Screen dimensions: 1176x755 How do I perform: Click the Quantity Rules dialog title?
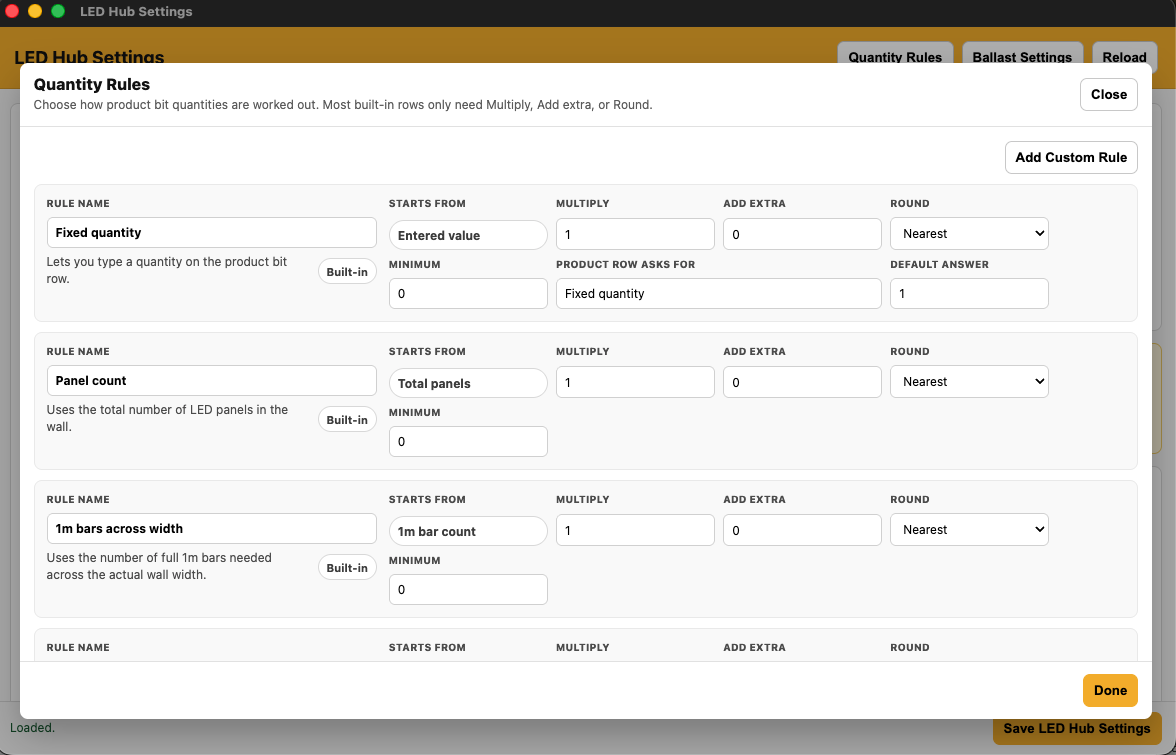92,85
